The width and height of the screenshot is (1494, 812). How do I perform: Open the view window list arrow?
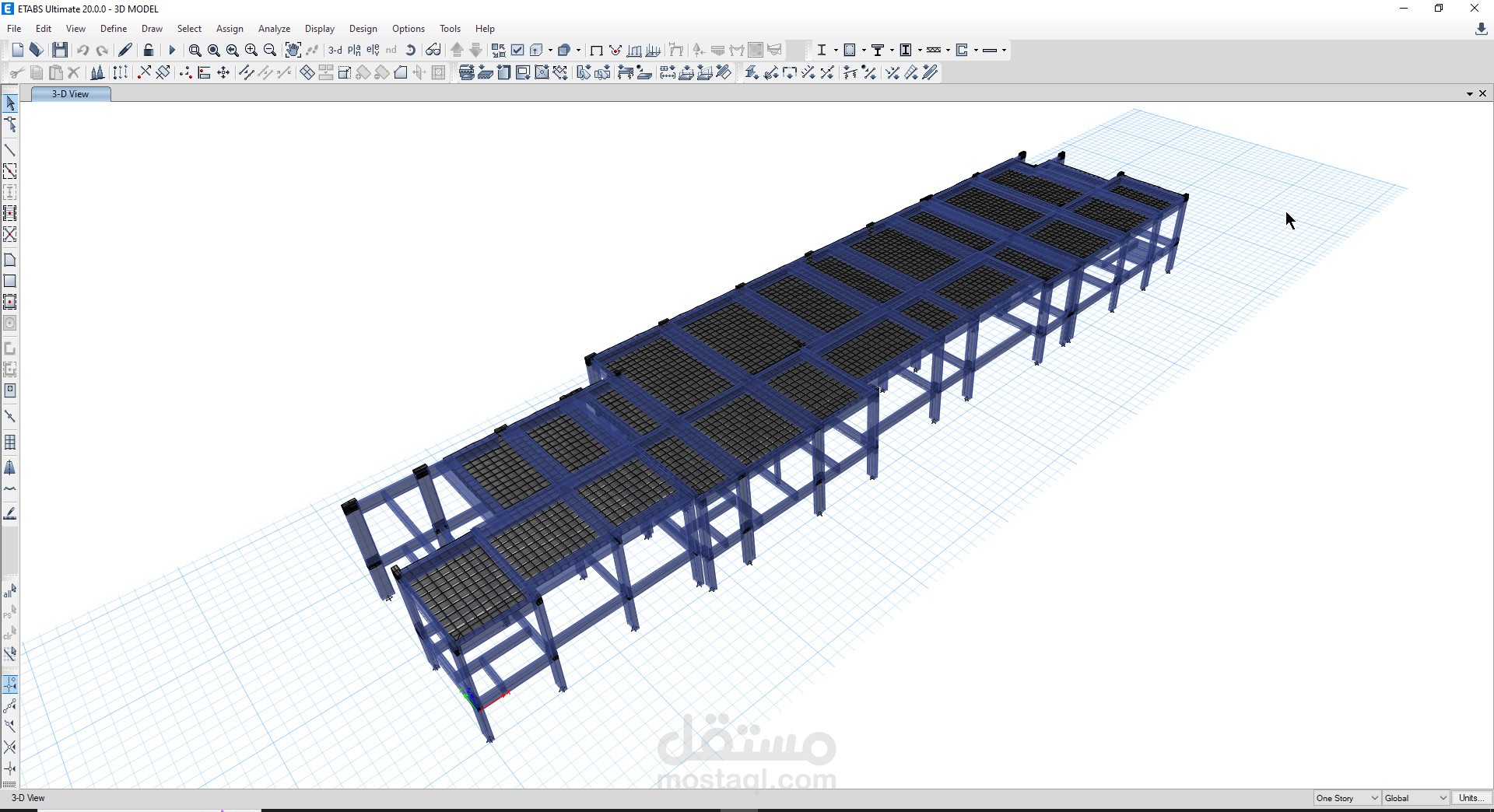(1470, 93)
